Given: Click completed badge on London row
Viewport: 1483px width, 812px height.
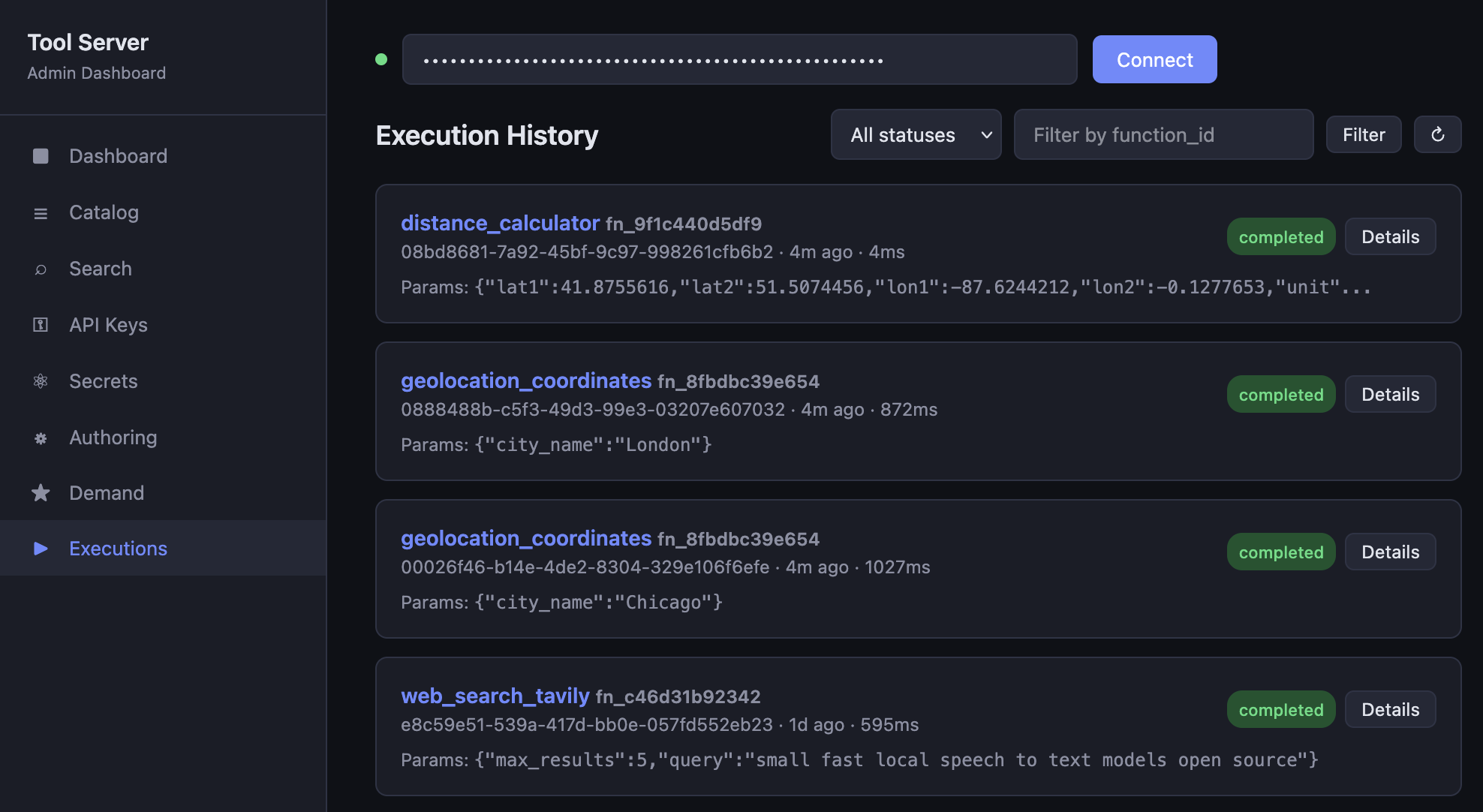Looking at the screenshot, I should pyautogui.click(x=1280, y=394).
